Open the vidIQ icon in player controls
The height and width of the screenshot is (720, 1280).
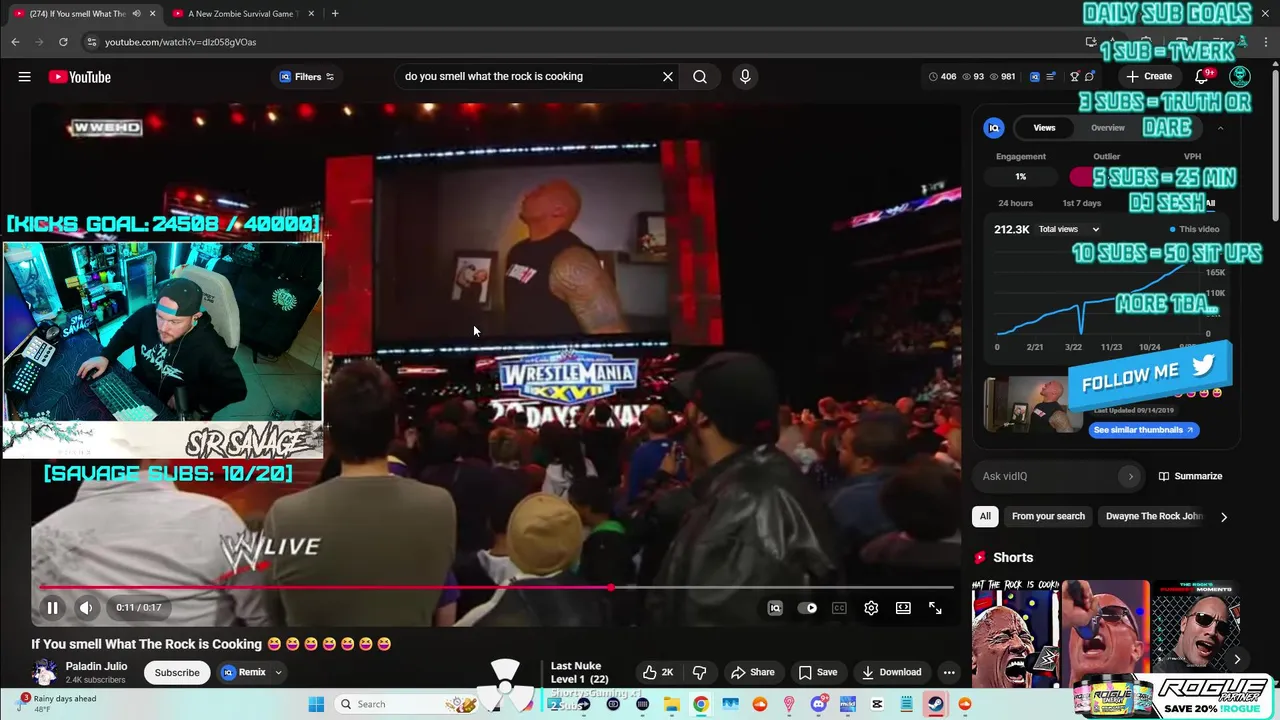(775, 607)
